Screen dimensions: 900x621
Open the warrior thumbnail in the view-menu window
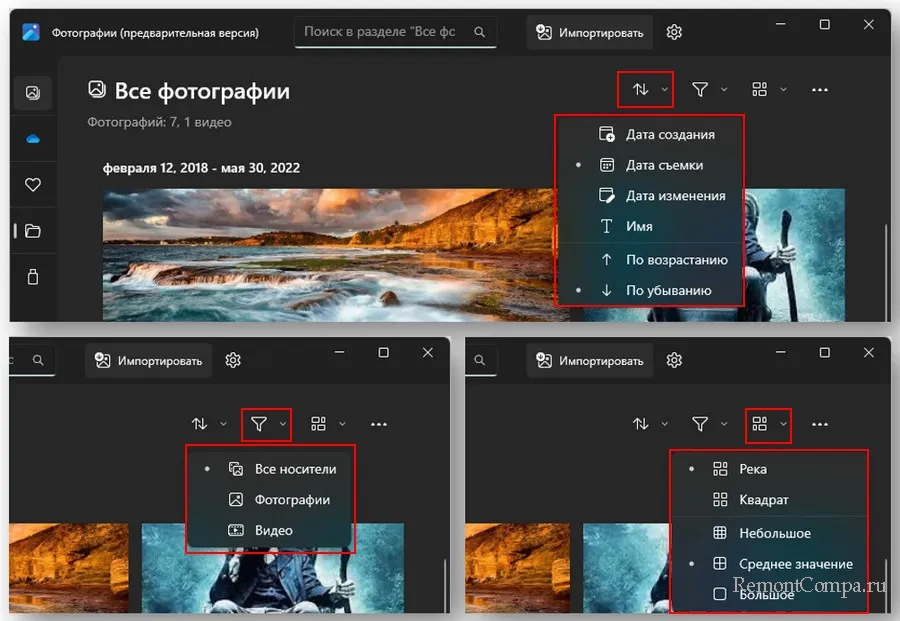(x=626, y=568)
